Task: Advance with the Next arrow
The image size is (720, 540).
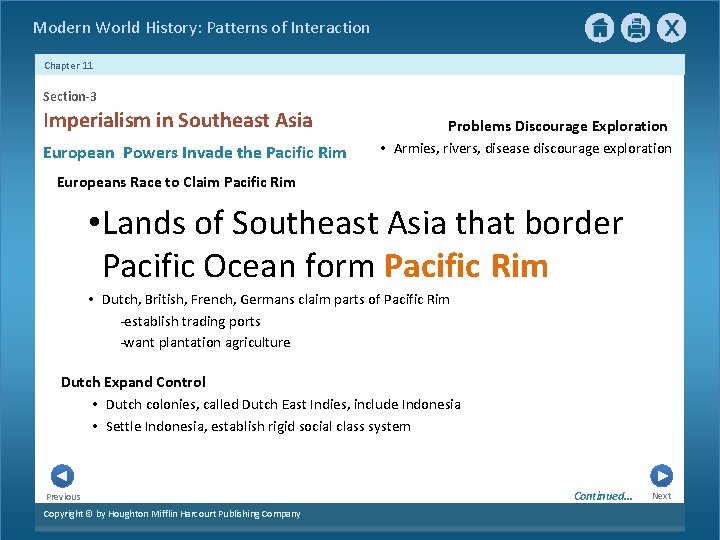Action: click(661, 476)
